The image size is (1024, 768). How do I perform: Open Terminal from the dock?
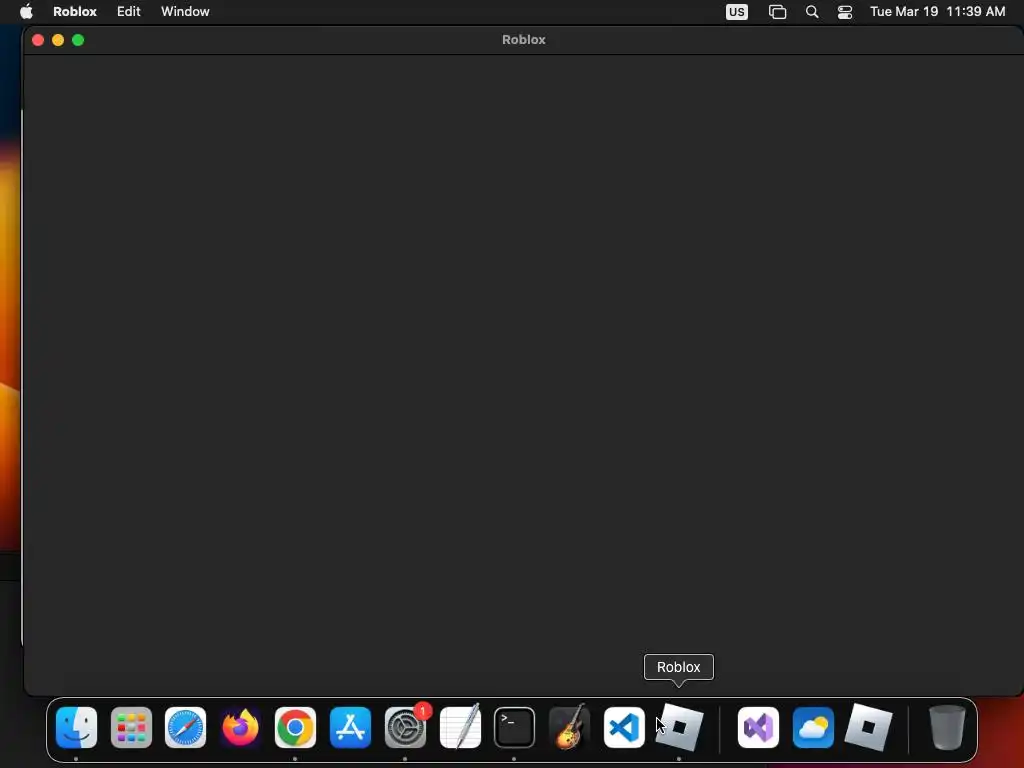coord(515,728)
